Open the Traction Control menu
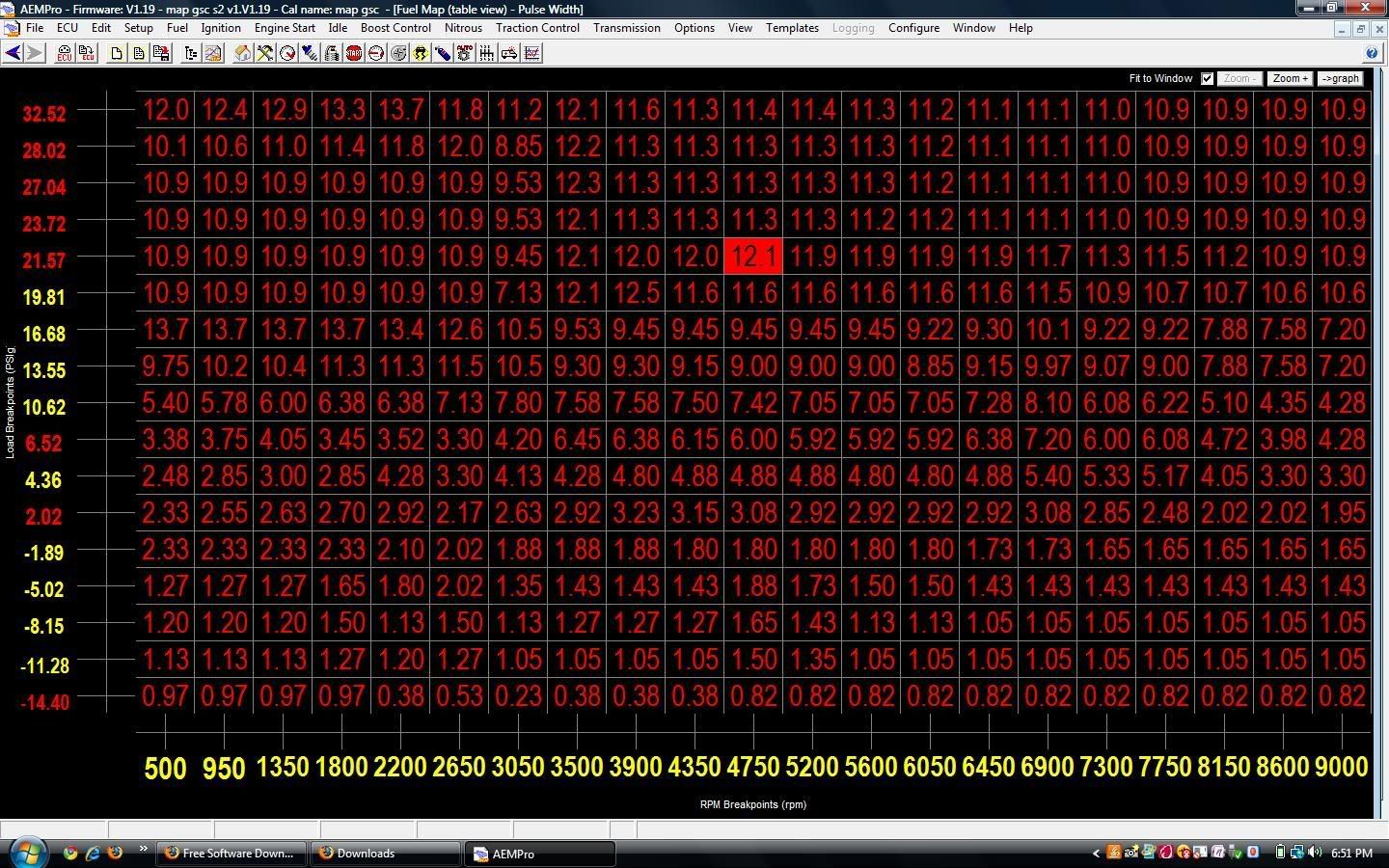This screenshot has height=868, width=1389. [537, 28]
